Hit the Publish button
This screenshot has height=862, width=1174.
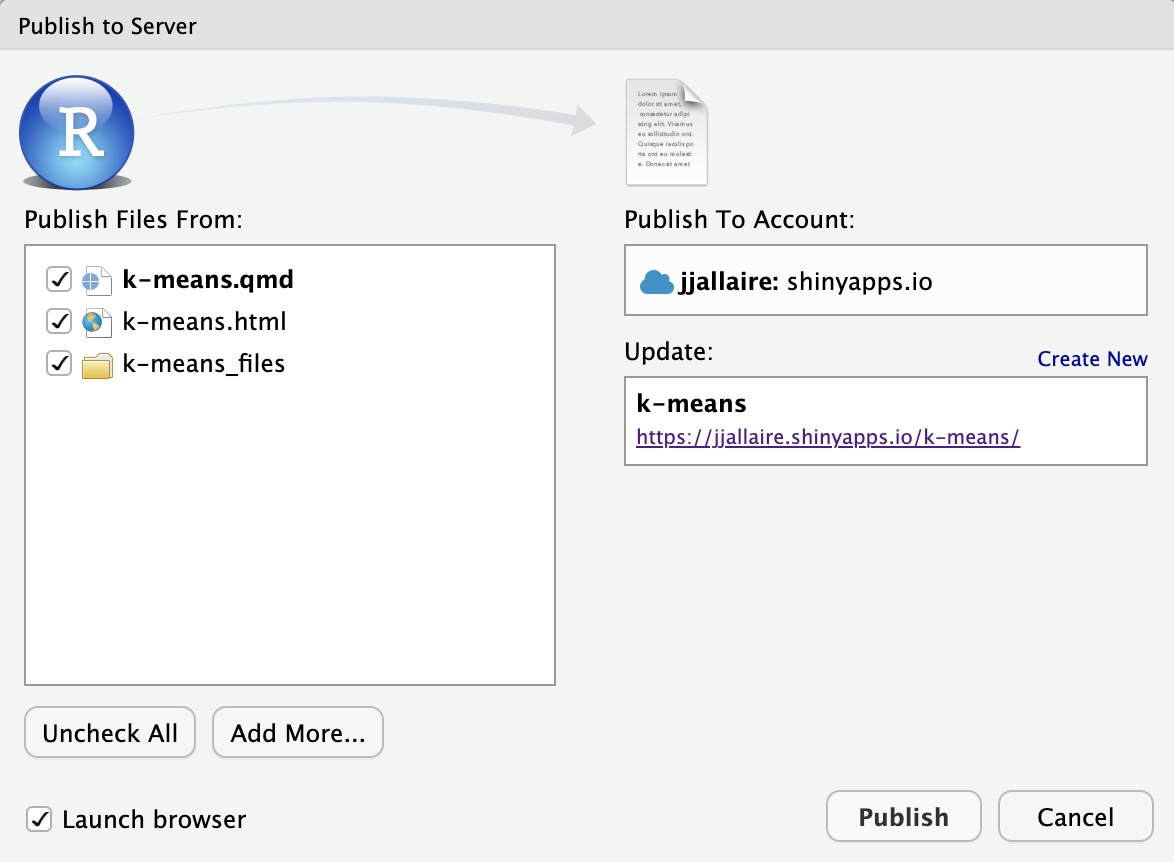point(903,817)
